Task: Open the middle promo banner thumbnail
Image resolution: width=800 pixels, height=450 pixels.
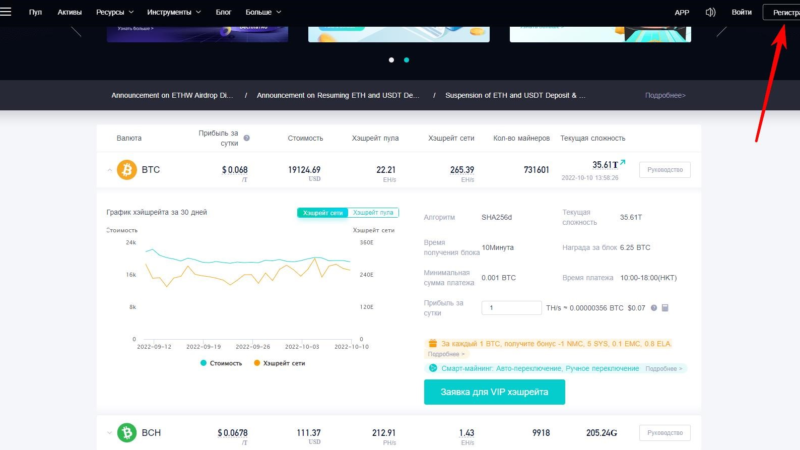Action: point(399,34)
